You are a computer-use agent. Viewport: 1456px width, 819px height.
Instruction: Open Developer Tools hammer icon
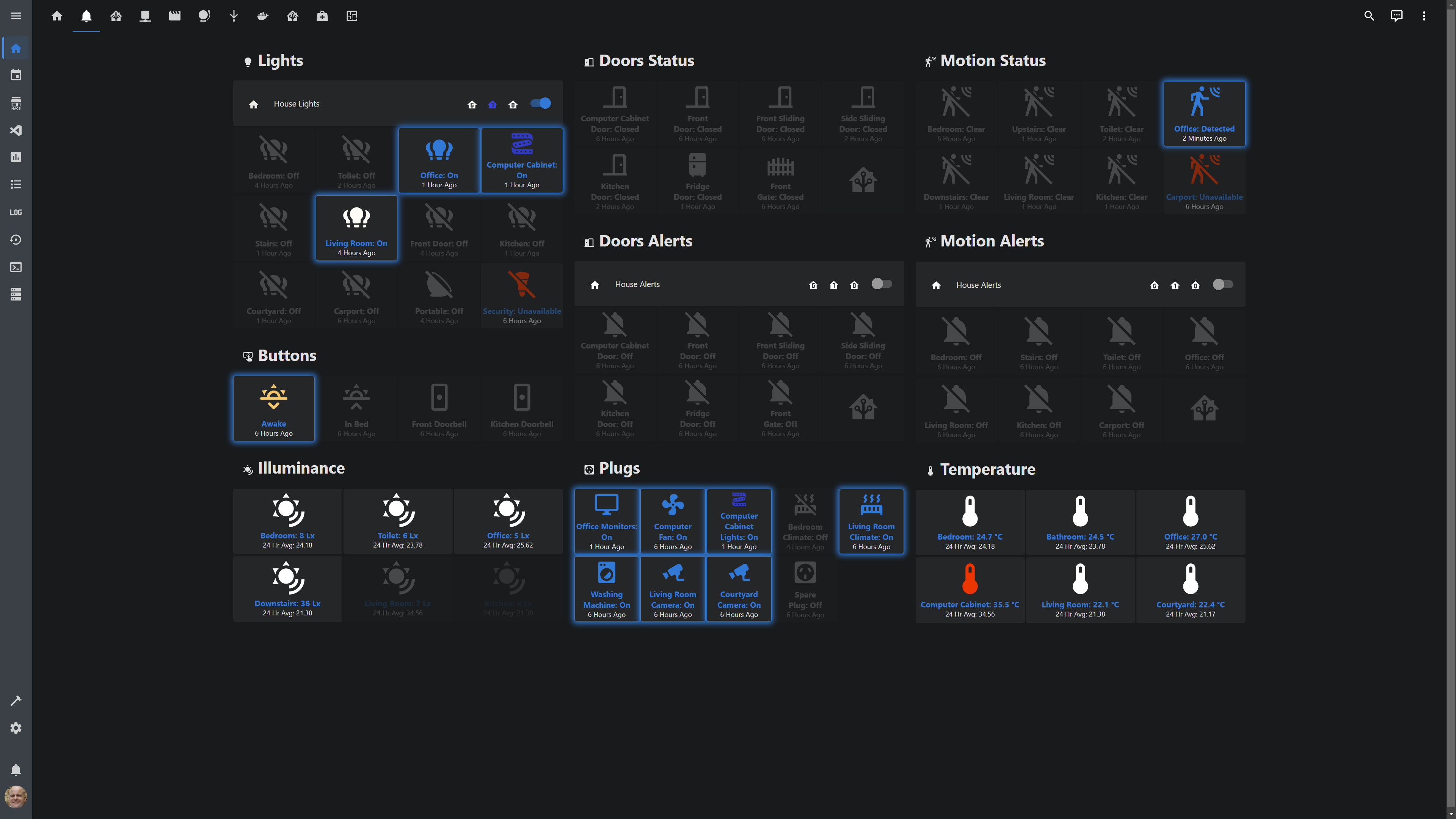pos(16,701)
